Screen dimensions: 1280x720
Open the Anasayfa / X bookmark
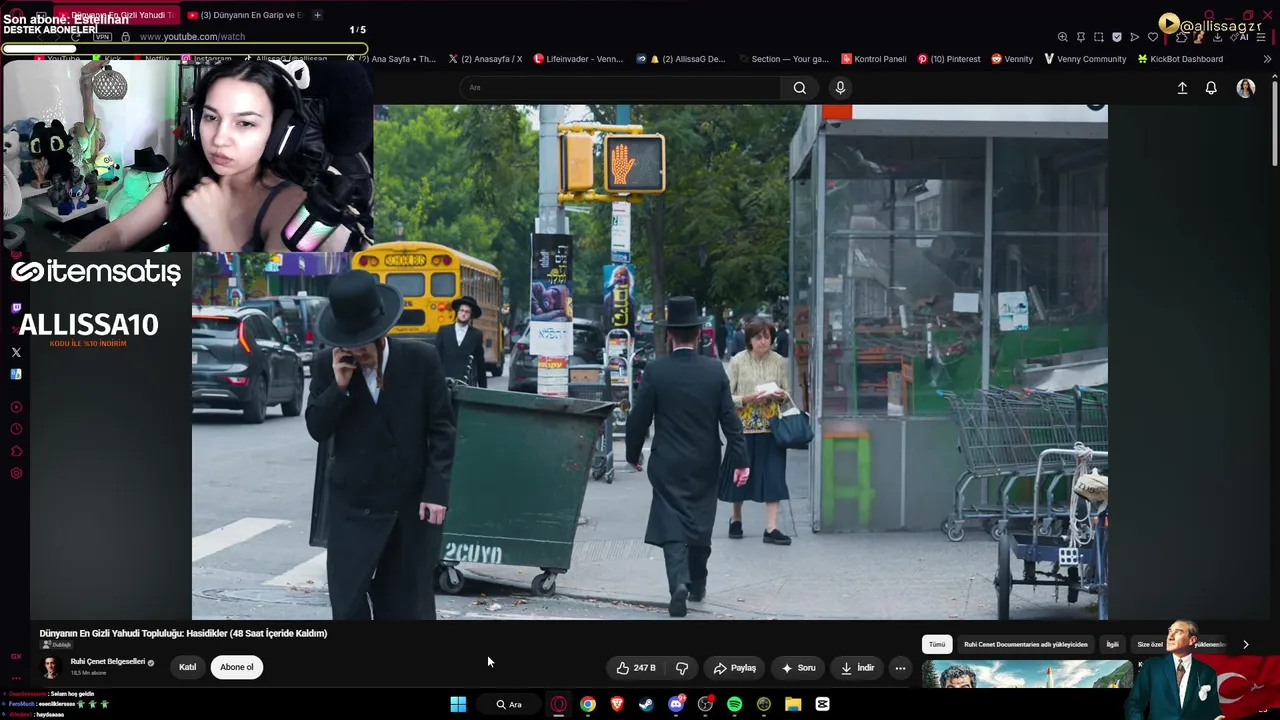[485, 59]
